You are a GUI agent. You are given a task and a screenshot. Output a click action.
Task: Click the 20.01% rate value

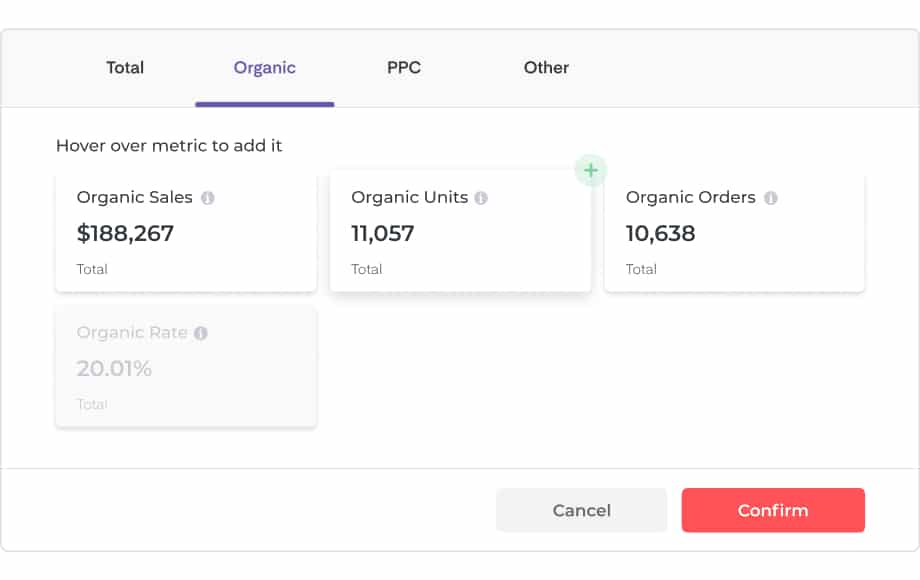click(x=114, y=369)
